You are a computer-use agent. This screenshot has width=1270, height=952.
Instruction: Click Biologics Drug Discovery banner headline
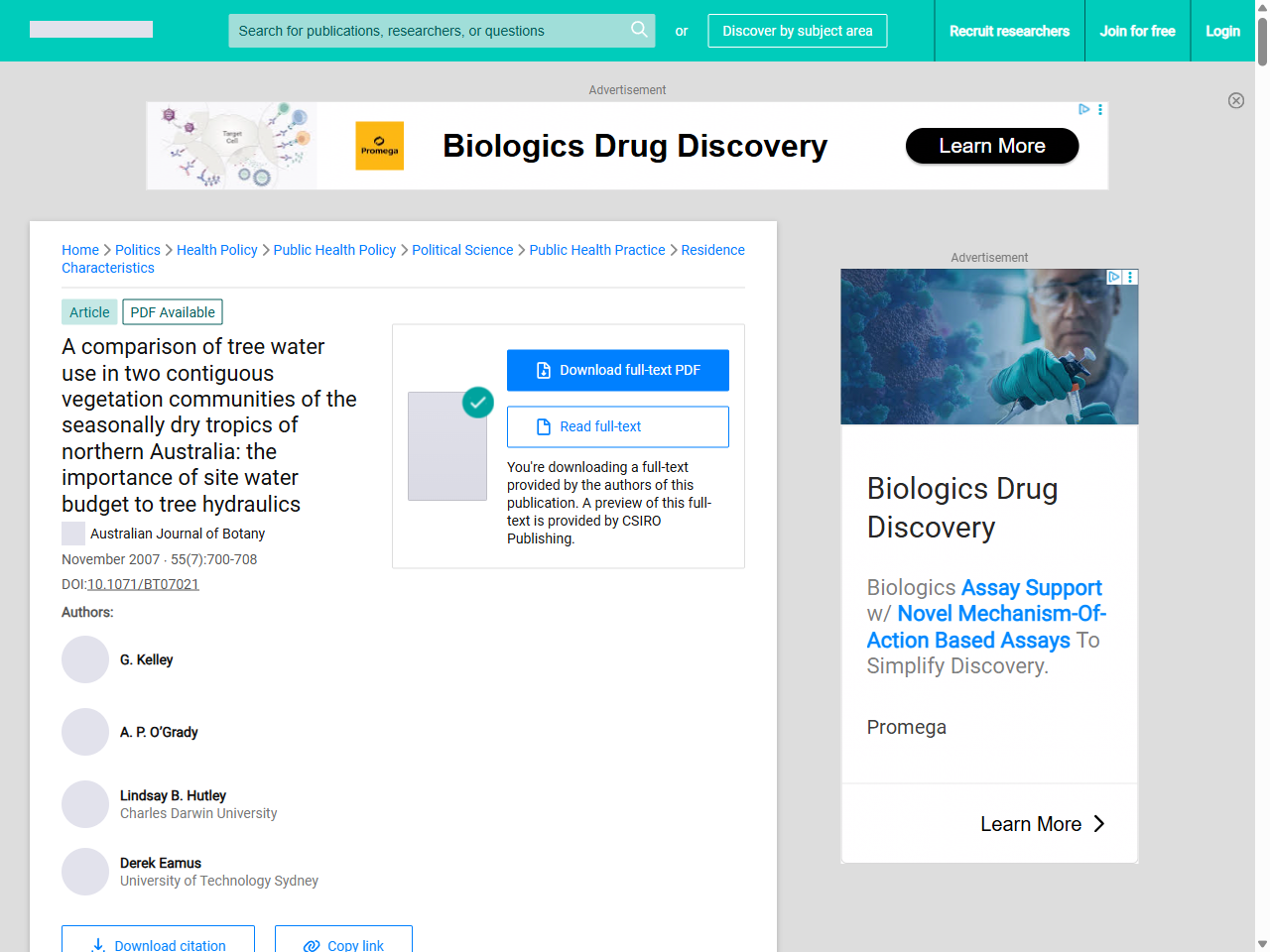coord(635,146)
